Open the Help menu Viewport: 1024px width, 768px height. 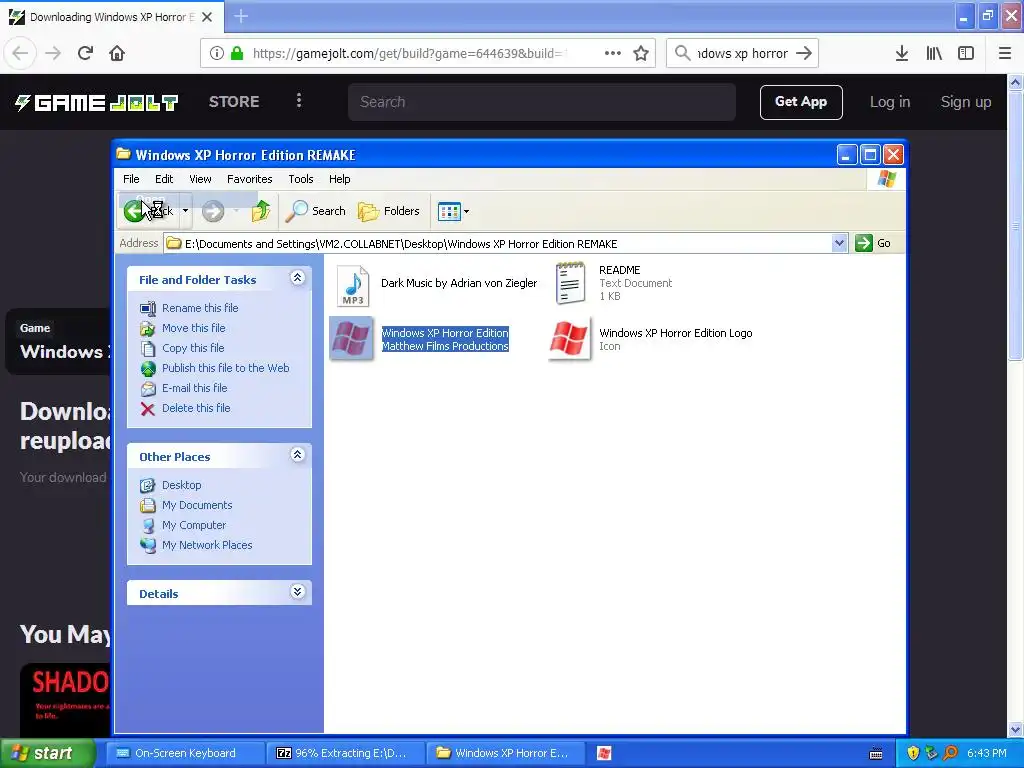pos(340,179)
